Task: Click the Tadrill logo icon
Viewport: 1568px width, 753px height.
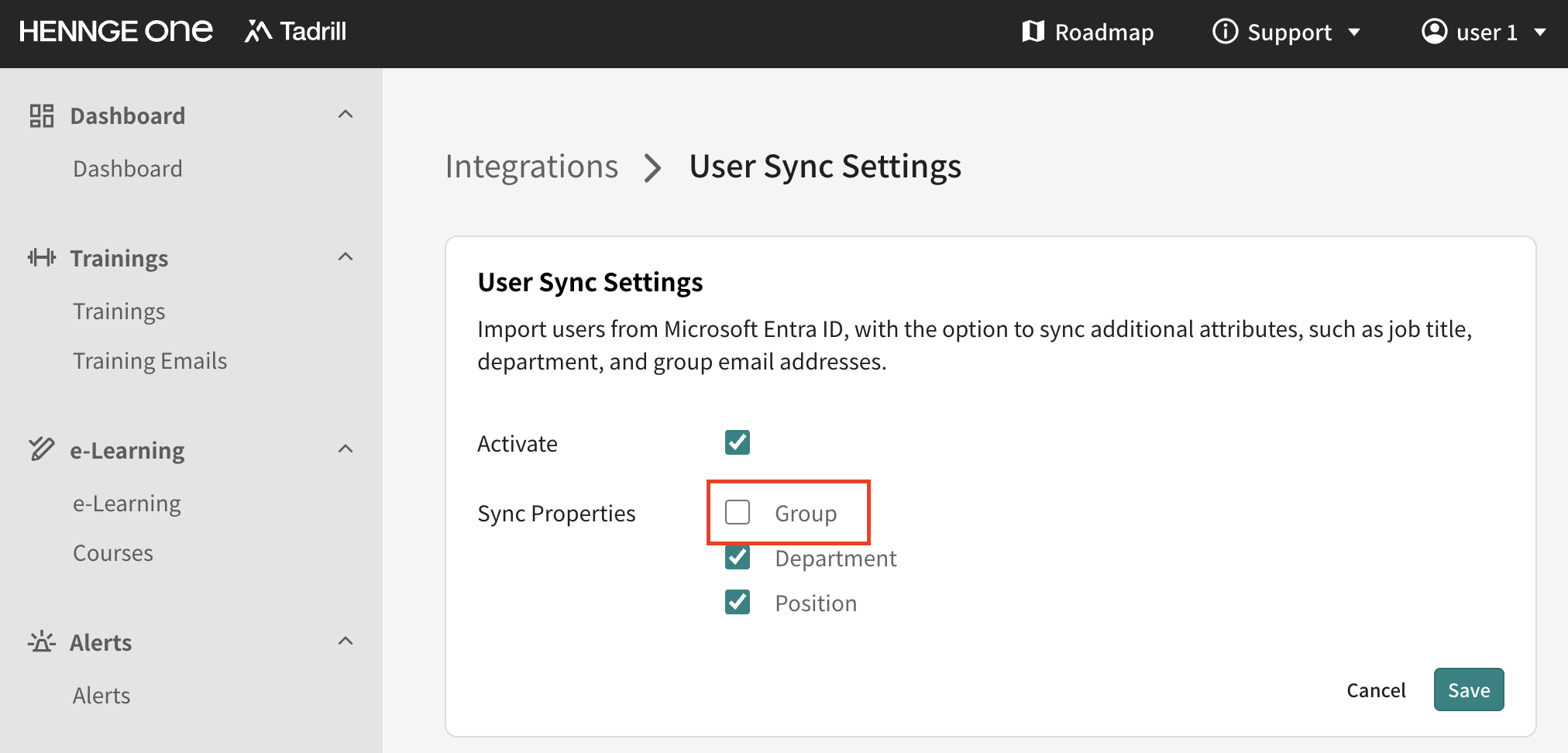Action: tap(258, 31)
